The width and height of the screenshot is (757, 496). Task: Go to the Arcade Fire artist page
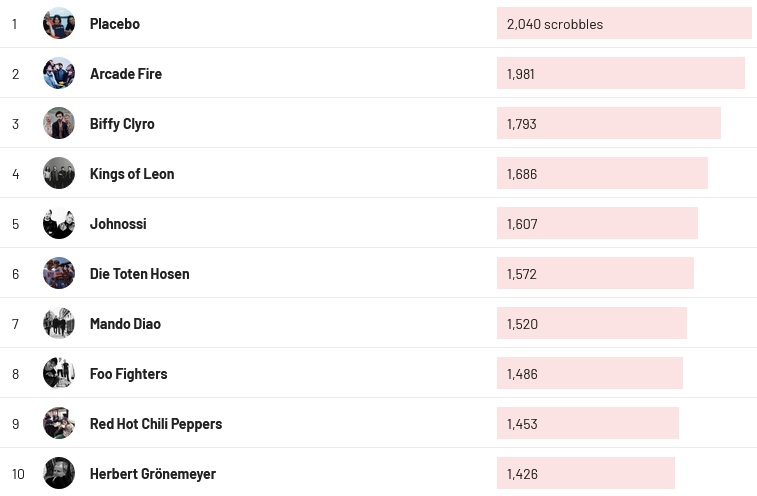click(126, 74)
